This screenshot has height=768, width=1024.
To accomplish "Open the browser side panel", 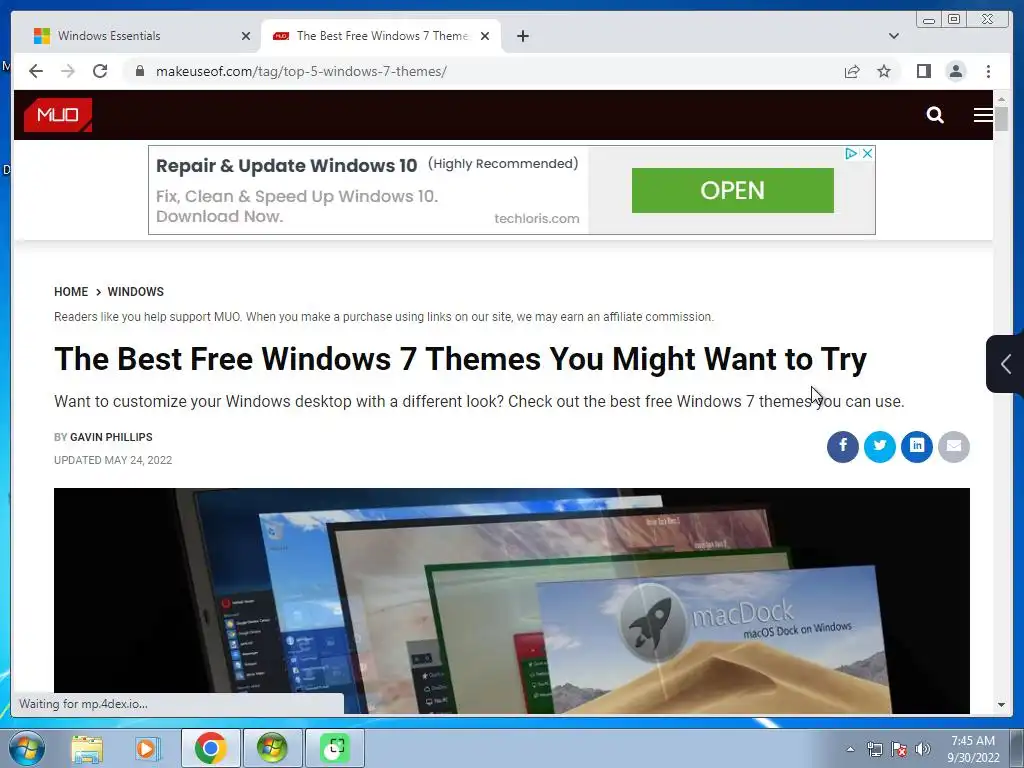I will click(x=923, y=71).
